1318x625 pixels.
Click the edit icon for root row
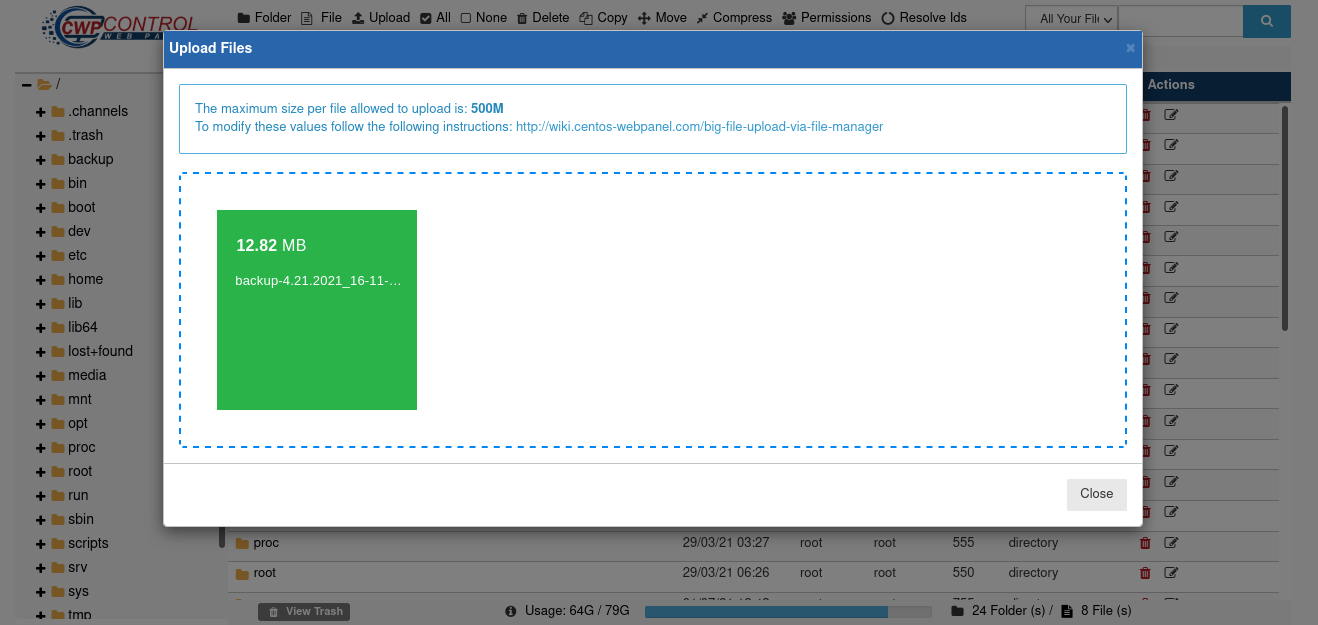tap(1171, 573)
